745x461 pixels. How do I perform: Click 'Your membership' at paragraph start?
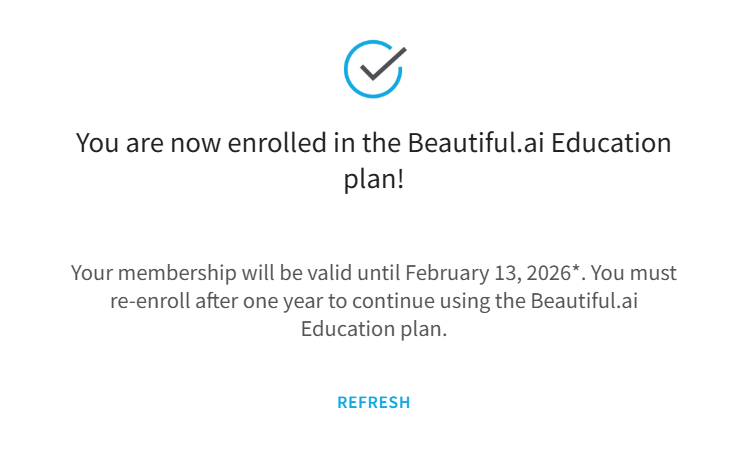point(153,273)
